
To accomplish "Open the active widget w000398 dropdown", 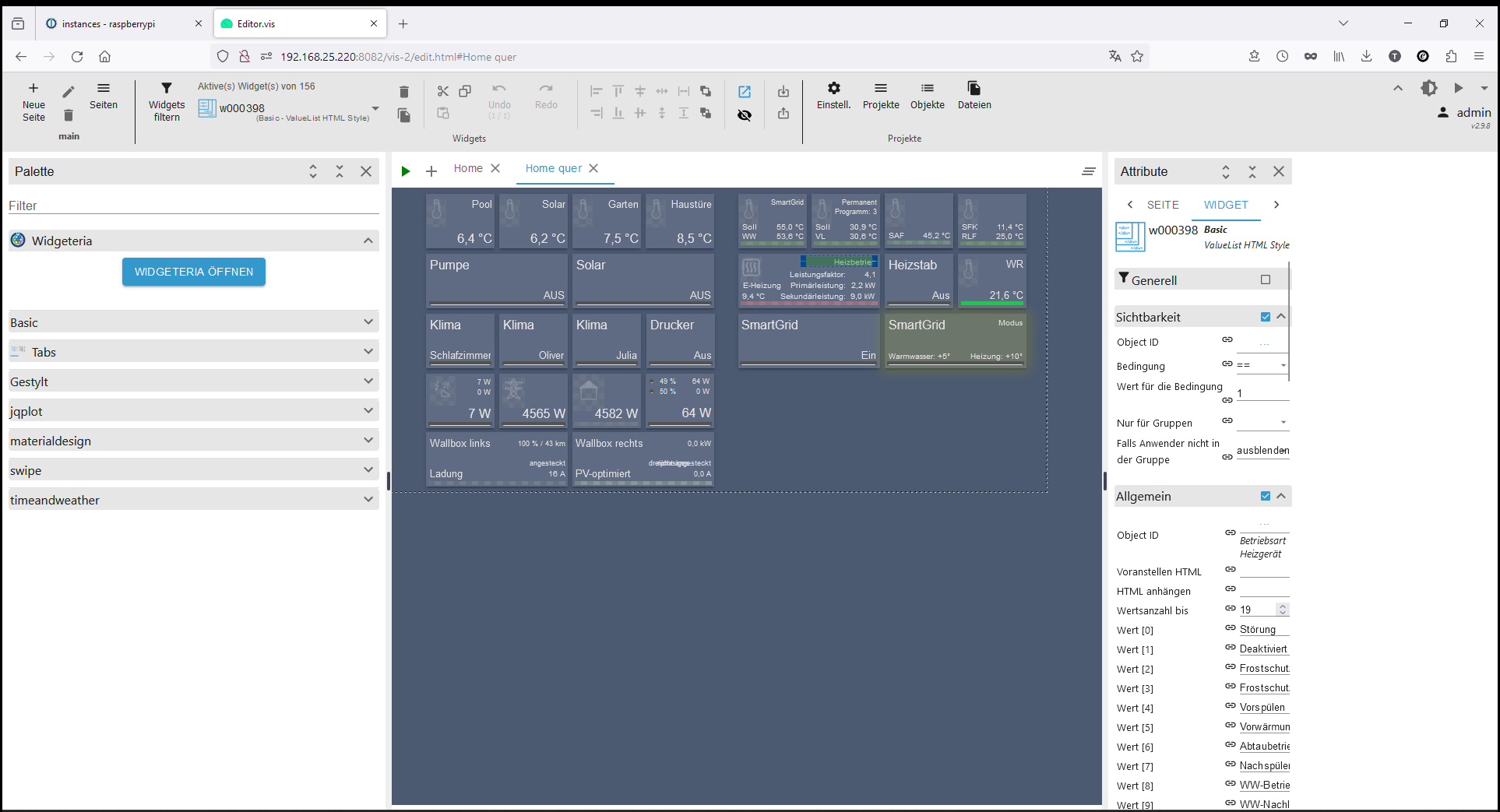I will [x=375, y=108].
